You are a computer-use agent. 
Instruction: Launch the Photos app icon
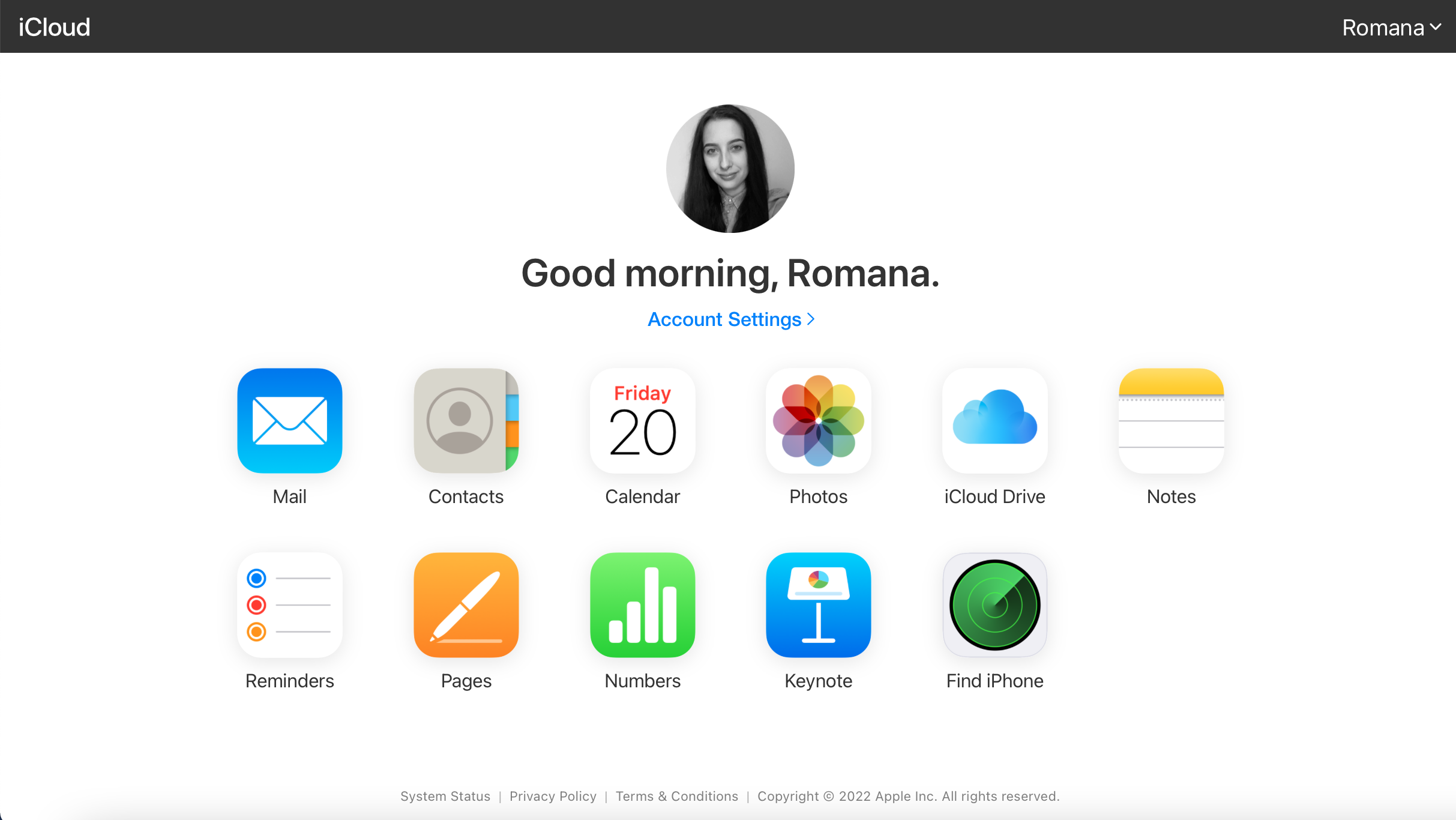pyautogui.click(x=819, y=421)
